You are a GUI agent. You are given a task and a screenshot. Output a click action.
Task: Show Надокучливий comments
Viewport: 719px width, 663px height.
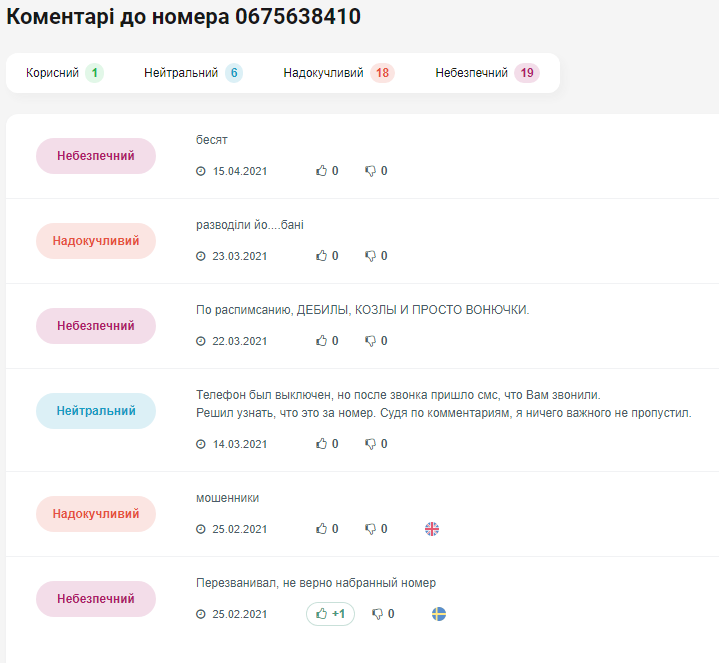click(337, 73)
